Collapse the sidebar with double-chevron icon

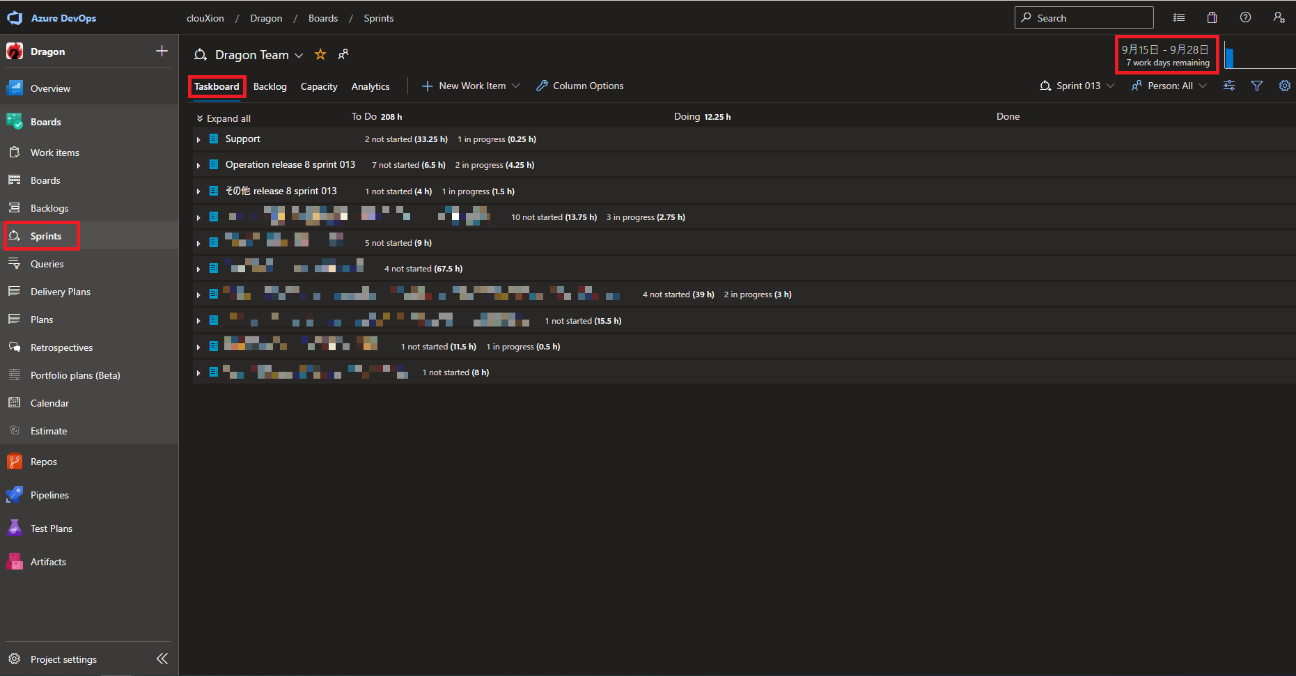pyautogui.click(x=162, y=659)
